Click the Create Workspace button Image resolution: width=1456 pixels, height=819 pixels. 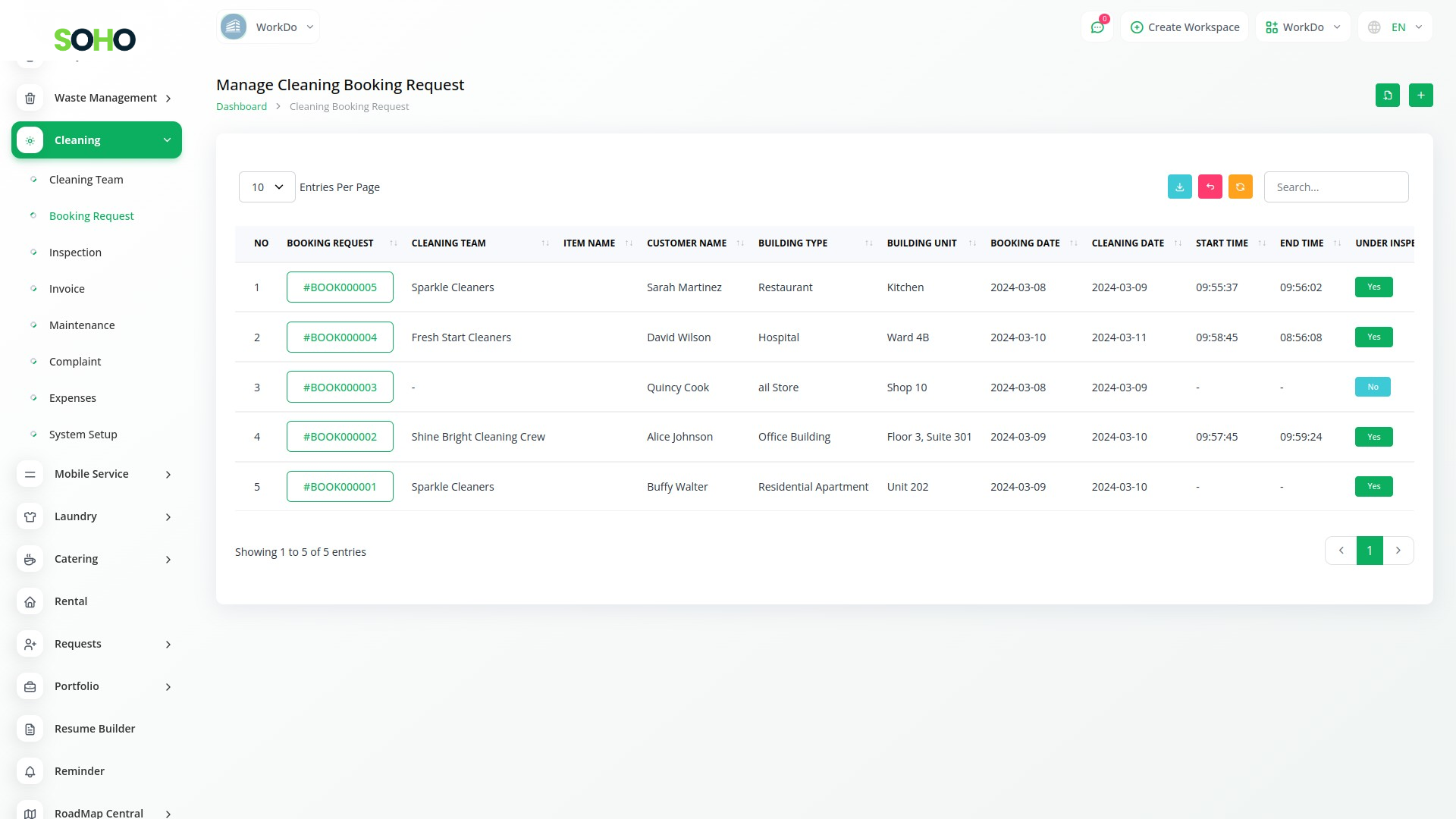pos(1185,27)
